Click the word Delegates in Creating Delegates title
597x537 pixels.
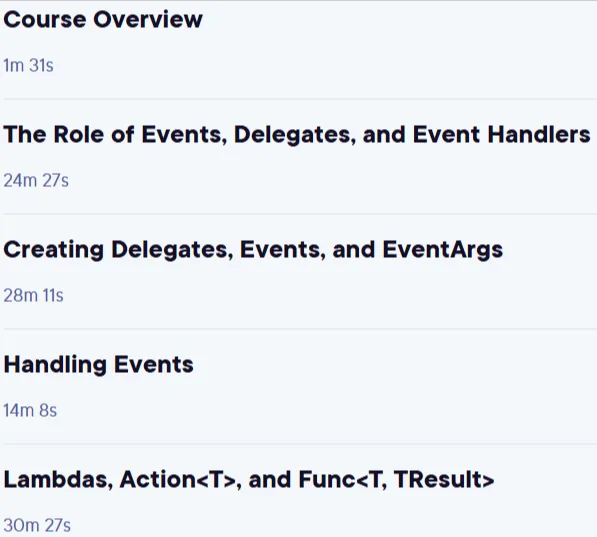(x=172, y=250)
